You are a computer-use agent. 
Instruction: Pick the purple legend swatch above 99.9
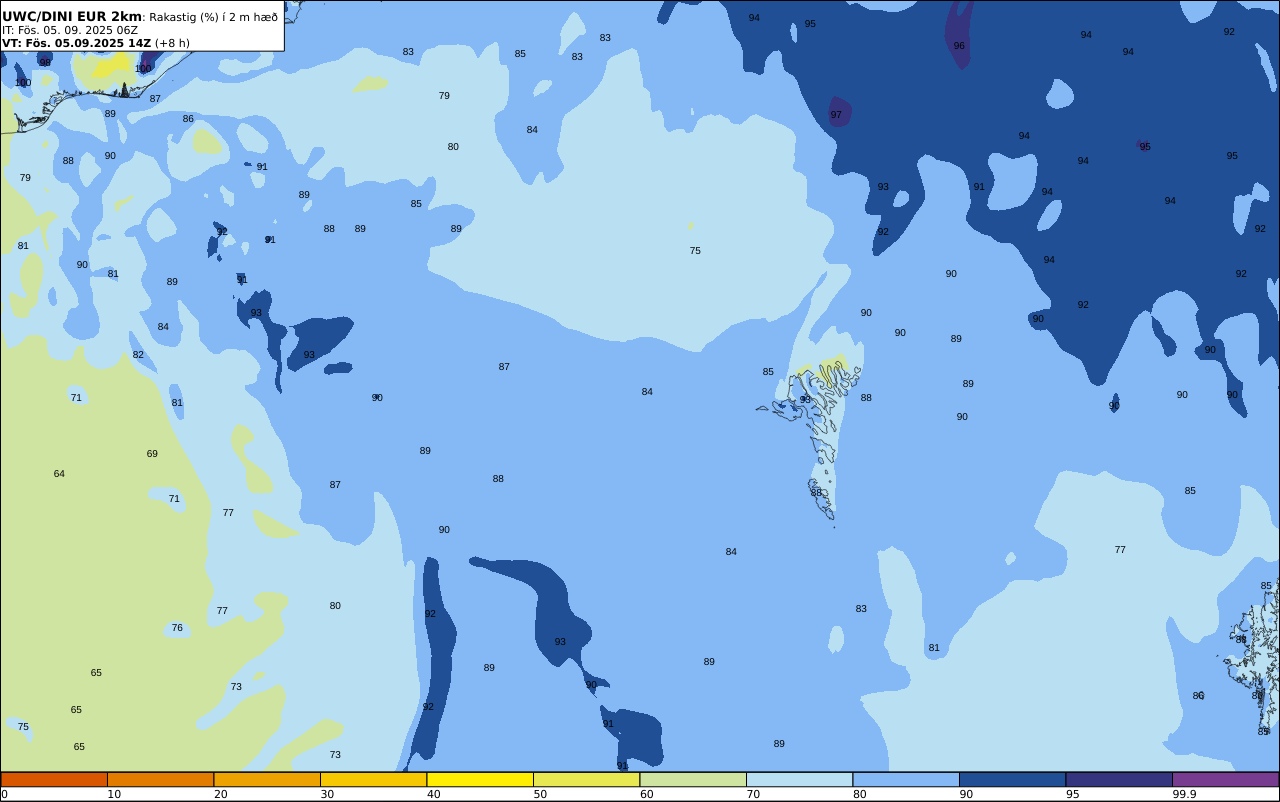[x=1225, y=779]
